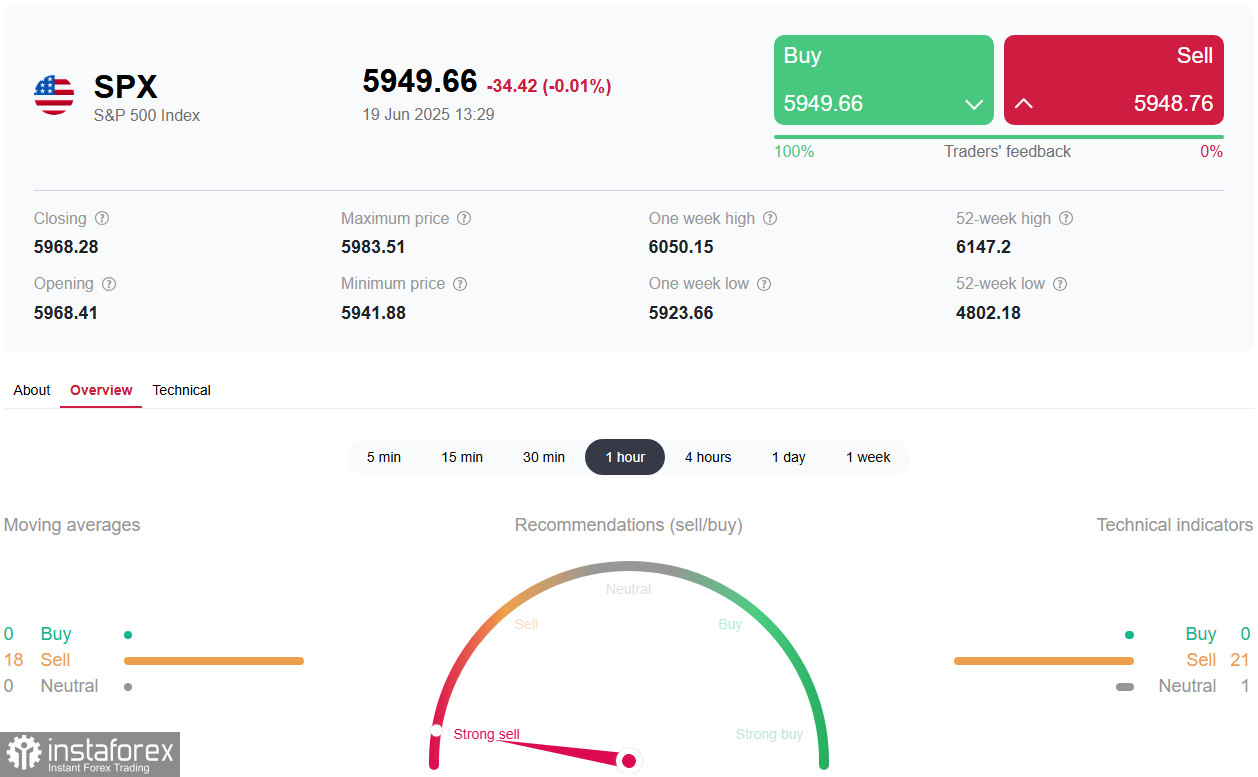Image resolution: width=1258 pixels, height=777 pixels.
Task: Click the one week low value 5923.66
Action: (681, 313)
